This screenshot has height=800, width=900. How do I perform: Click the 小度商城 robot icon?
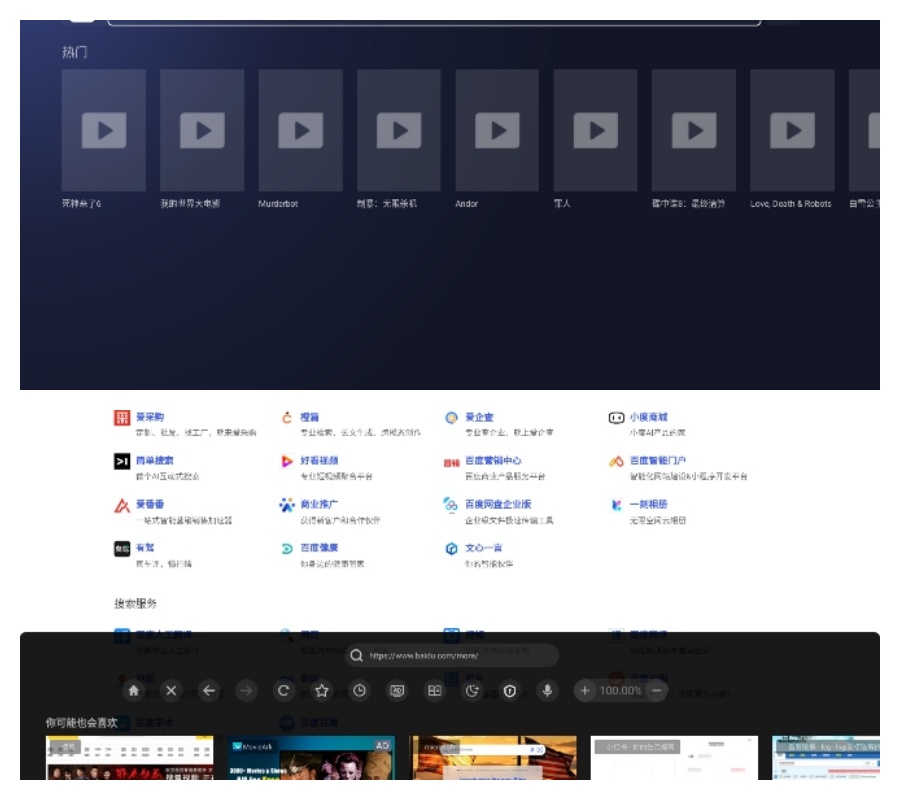coord(616,417)
